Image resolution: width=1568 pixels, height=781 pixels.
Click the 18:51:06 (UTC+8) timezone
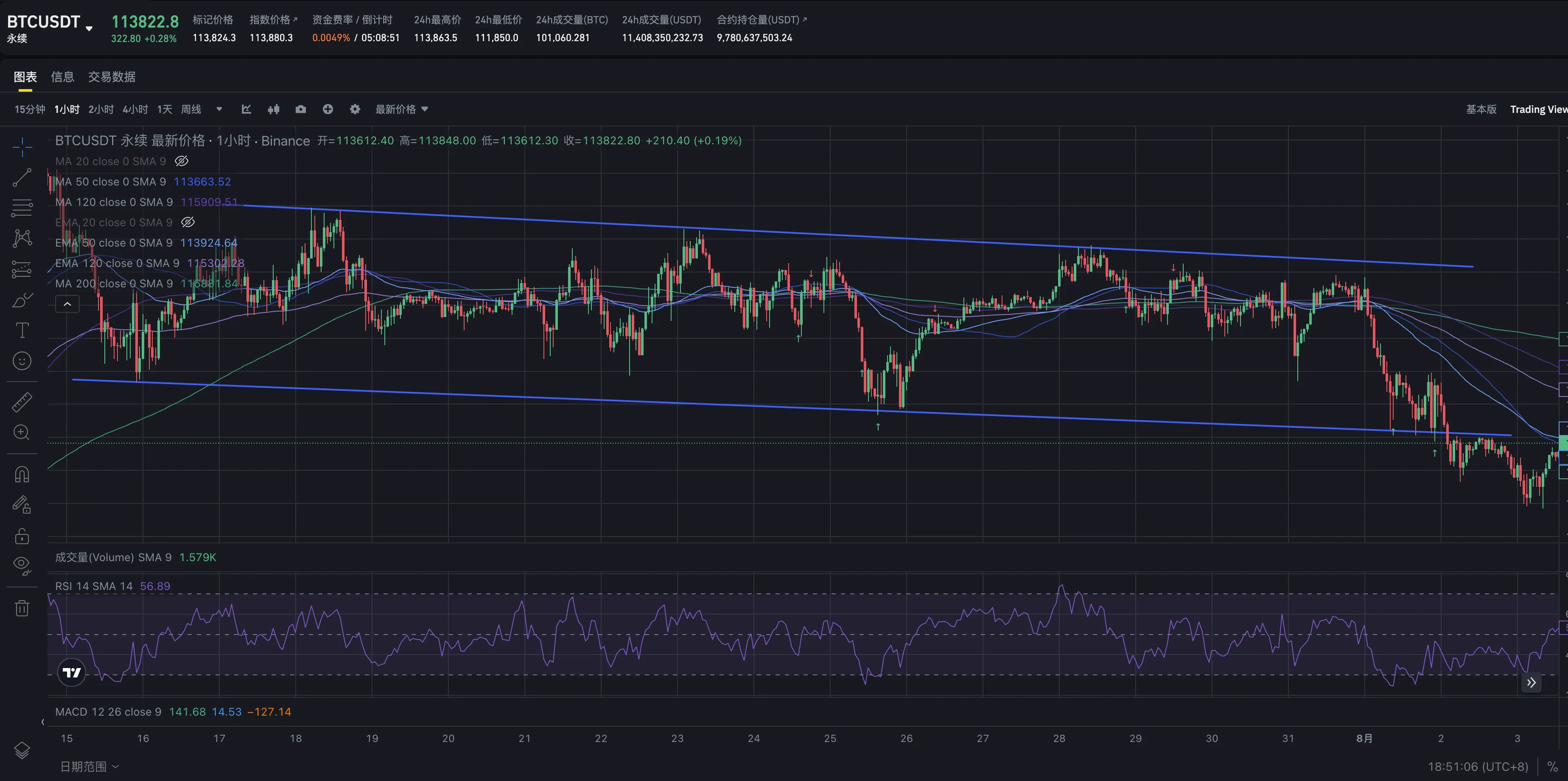click(x=1478, y=767)
